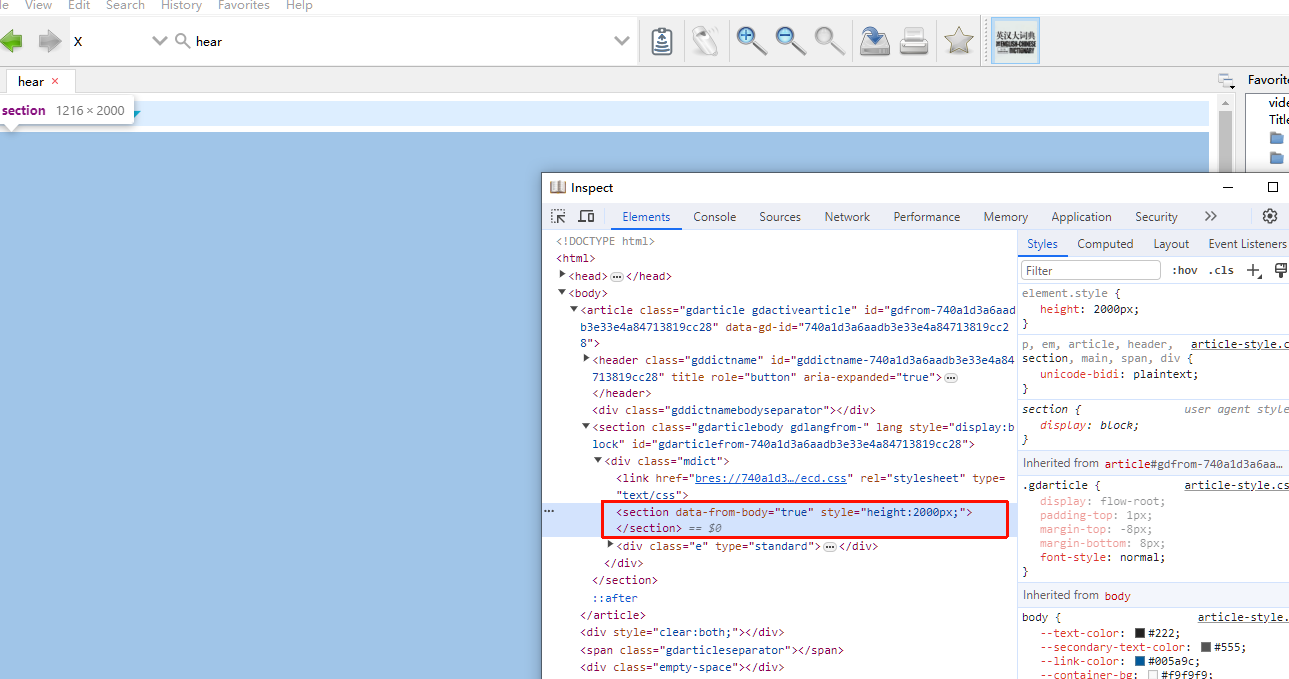Image resolution: width=1289 pixels, height=679 pixels.
Task: Click the Zoom In magnifier icon
Action: click(x=751, y=41)
